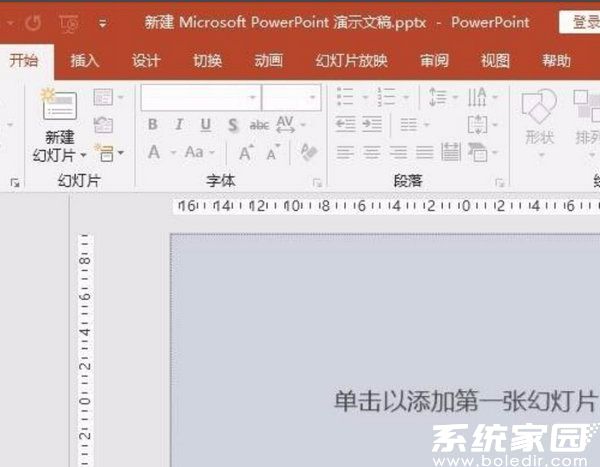Screen dimensions: 600x467
Task: Switch to the Animations (动画) tab
Action: coord(268,61)
